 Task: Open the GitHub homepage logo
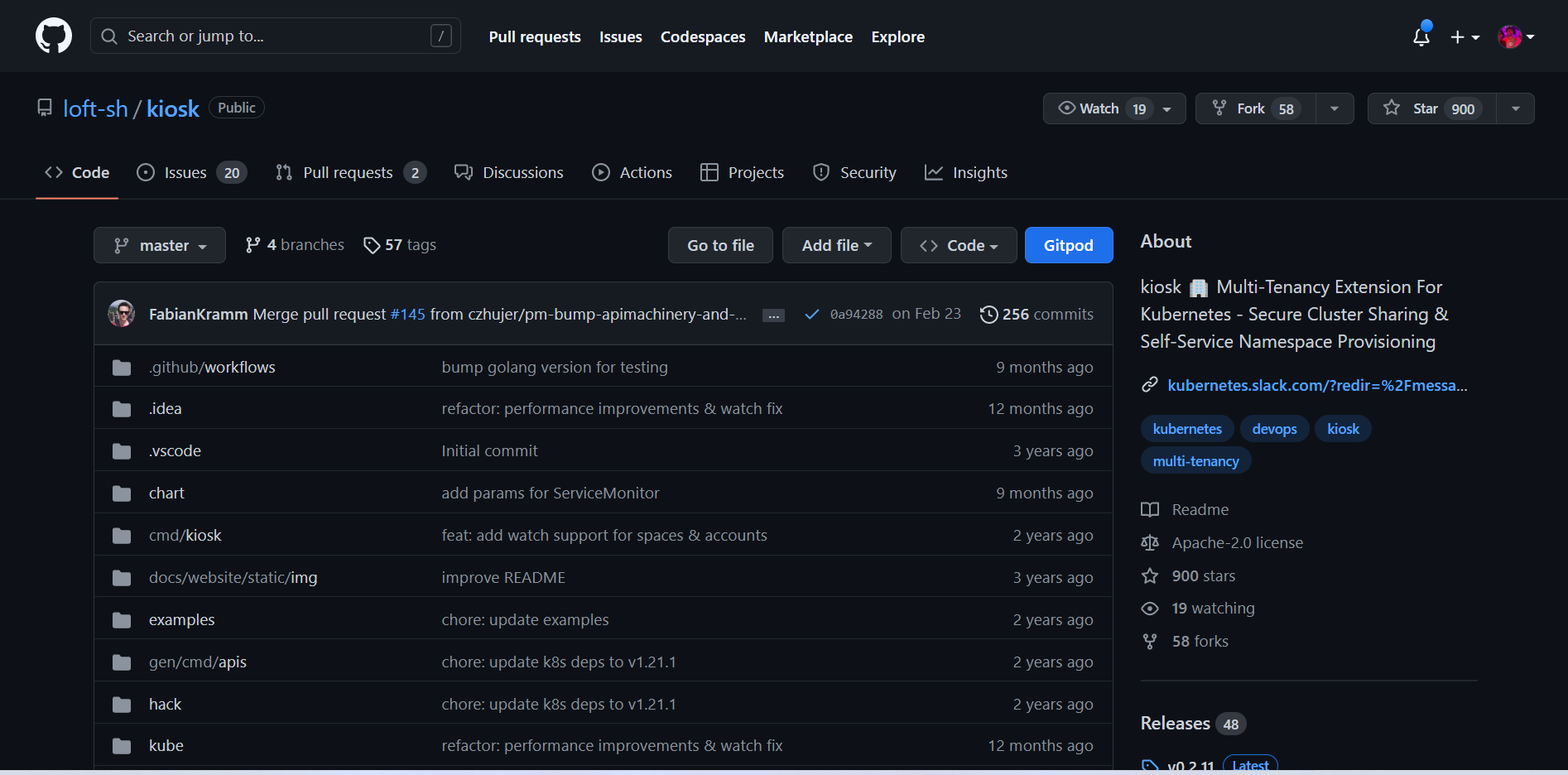(54, 36)
